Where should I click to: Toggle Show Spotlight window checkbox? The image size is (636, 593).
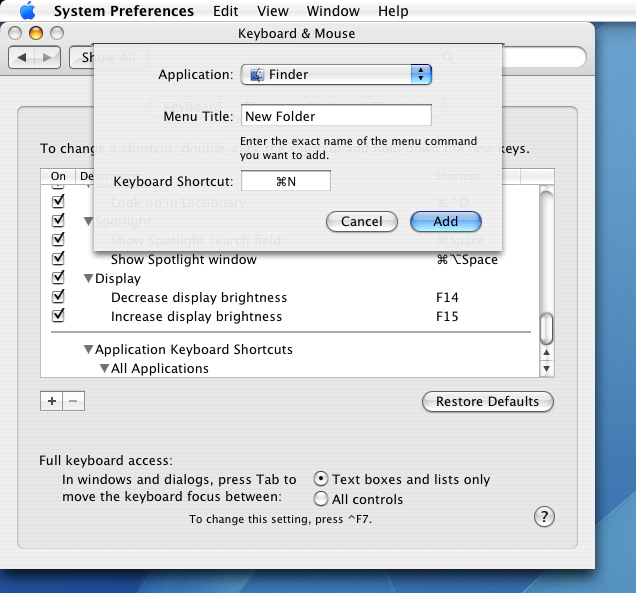(58, 258)
